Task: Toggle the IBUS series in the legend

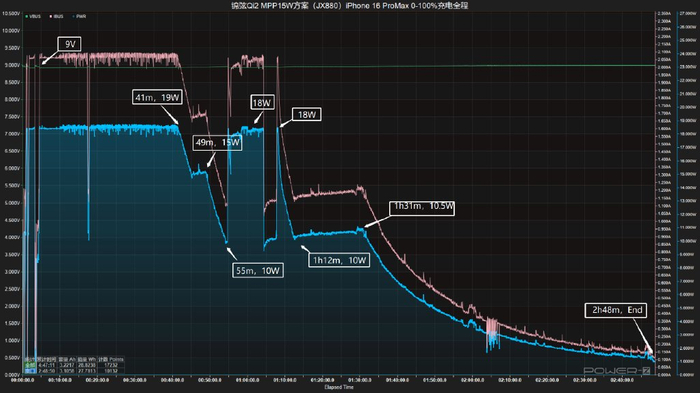Action: tap(57, 17)
